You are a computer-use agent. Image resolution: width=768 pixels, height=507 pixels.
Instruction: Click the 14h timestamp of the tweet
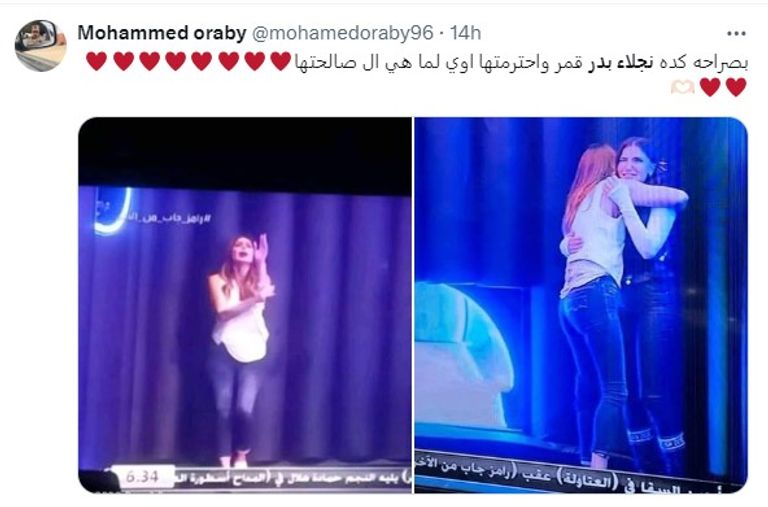click(x=465, y=33)
